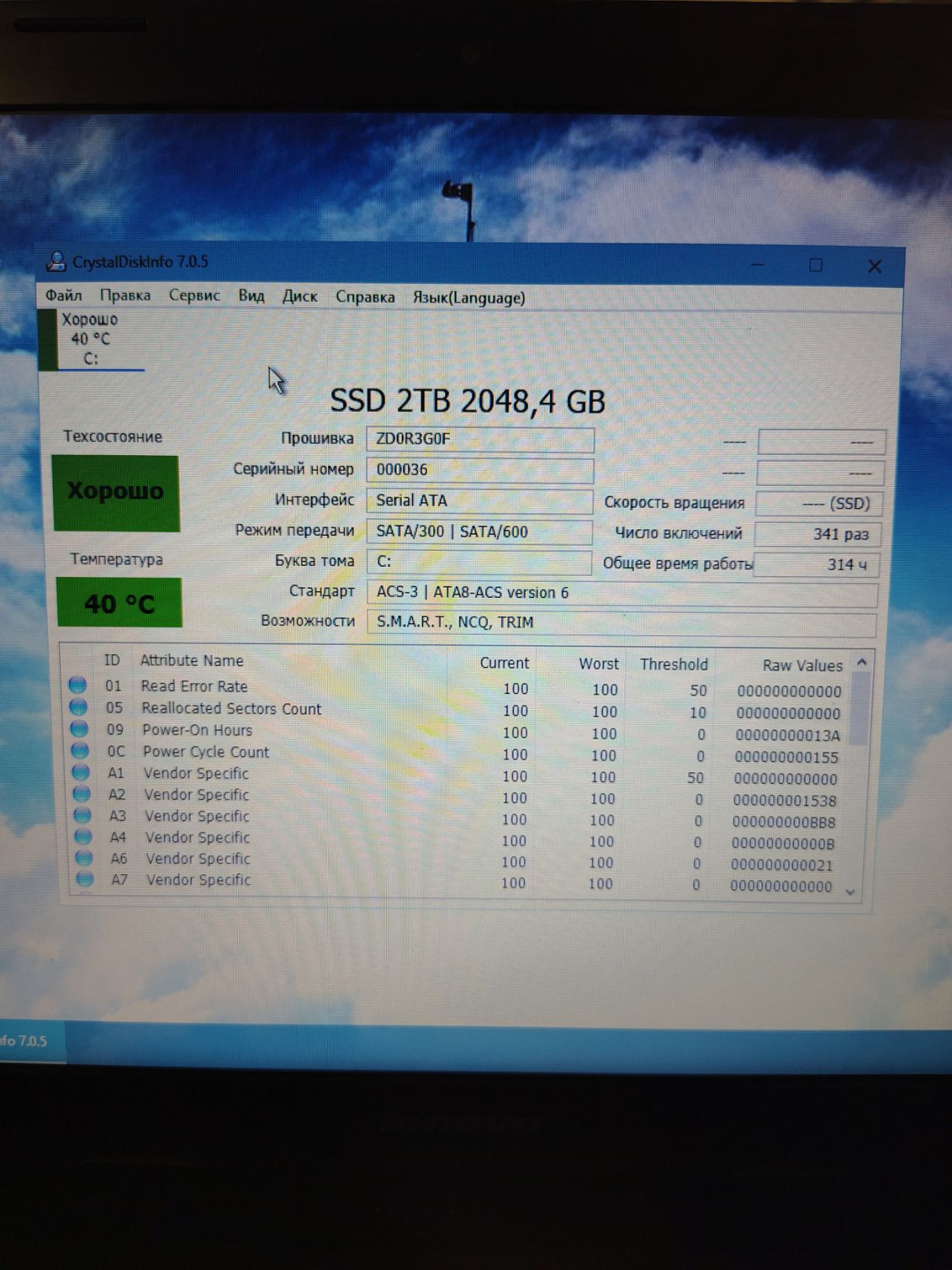The height and width of the screenshot is (1270, 952).
Task: Click status icon of A4 Vendor Specific row
Action: (83, 837)
